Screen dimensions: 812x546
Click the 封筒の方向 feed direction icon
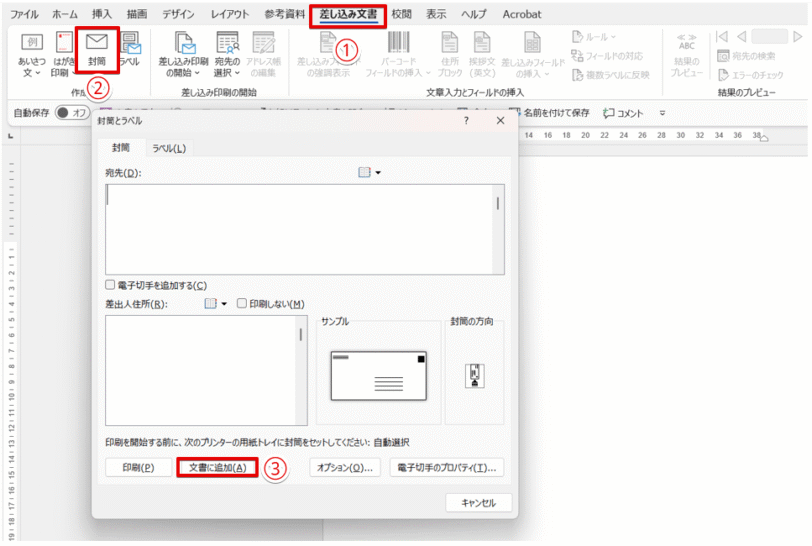pos(474,376)
